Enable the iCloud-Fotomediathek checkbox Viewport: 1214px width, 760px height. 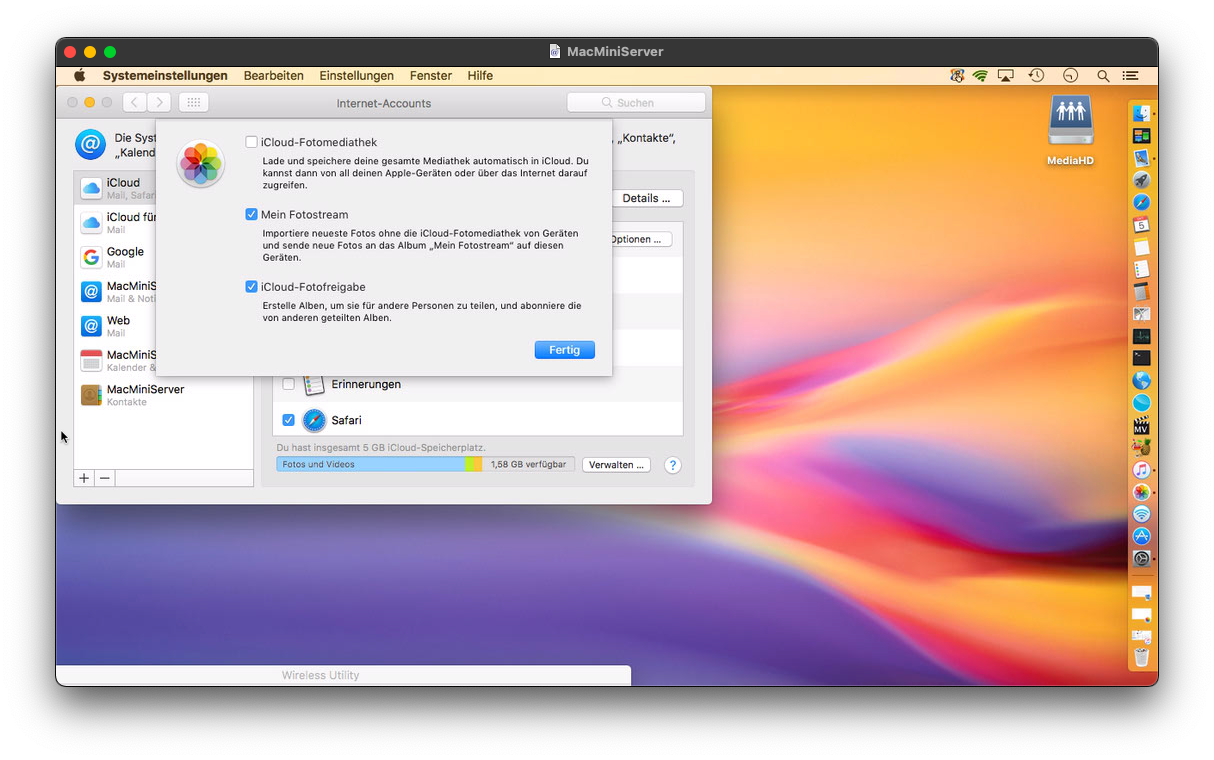coord(252,142)
